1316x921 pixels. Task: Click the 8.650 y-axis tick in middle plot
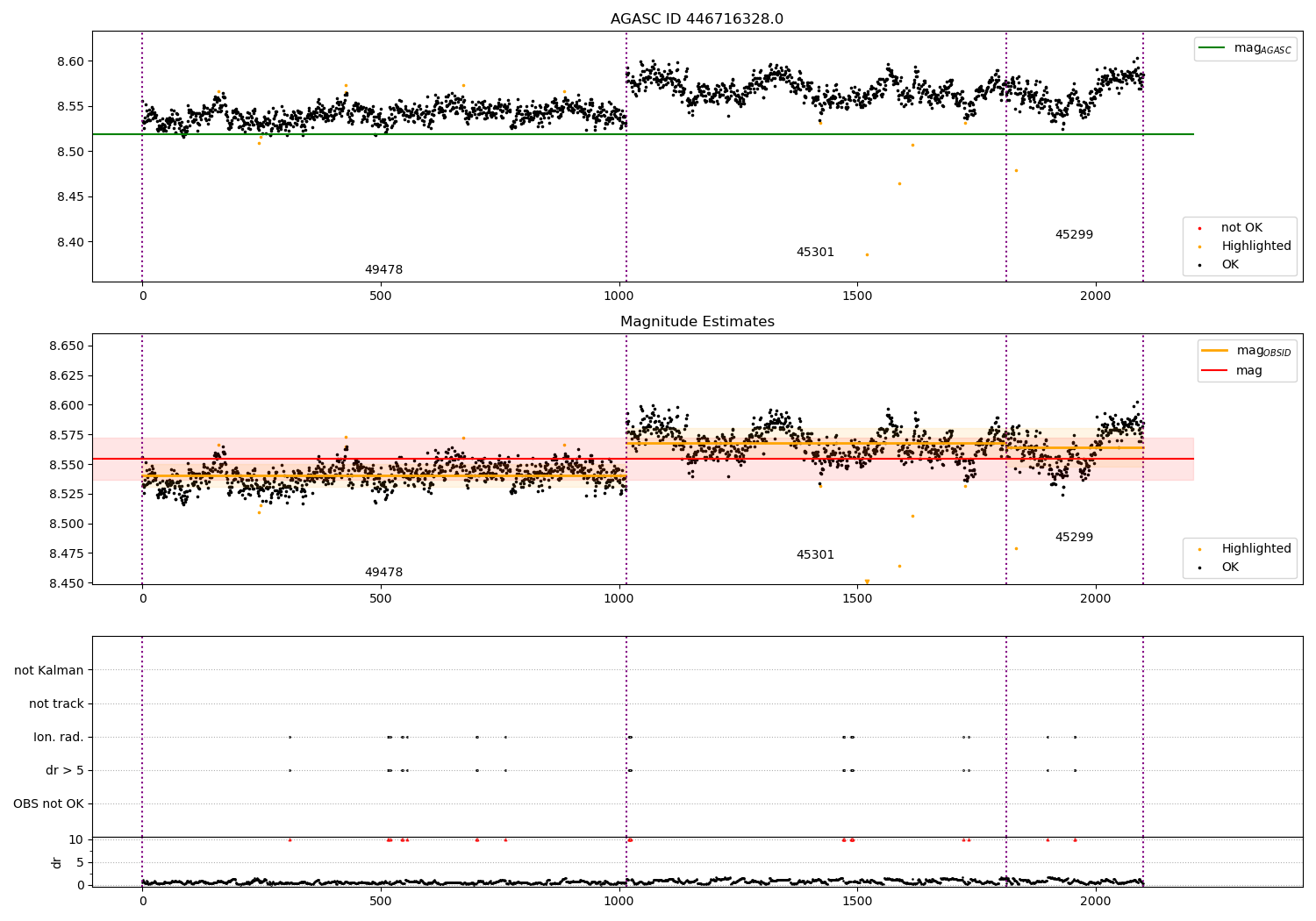click(67, 346)
